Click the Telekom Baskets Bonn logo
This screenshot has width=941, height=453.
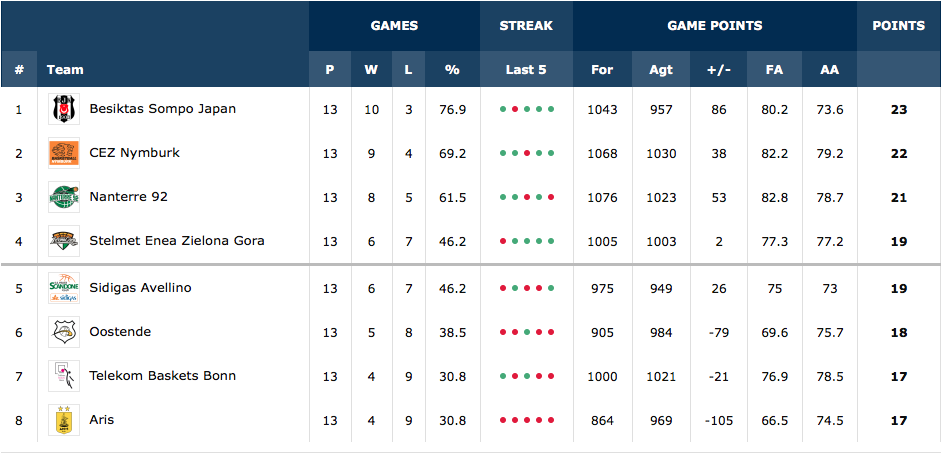point(64,376)
